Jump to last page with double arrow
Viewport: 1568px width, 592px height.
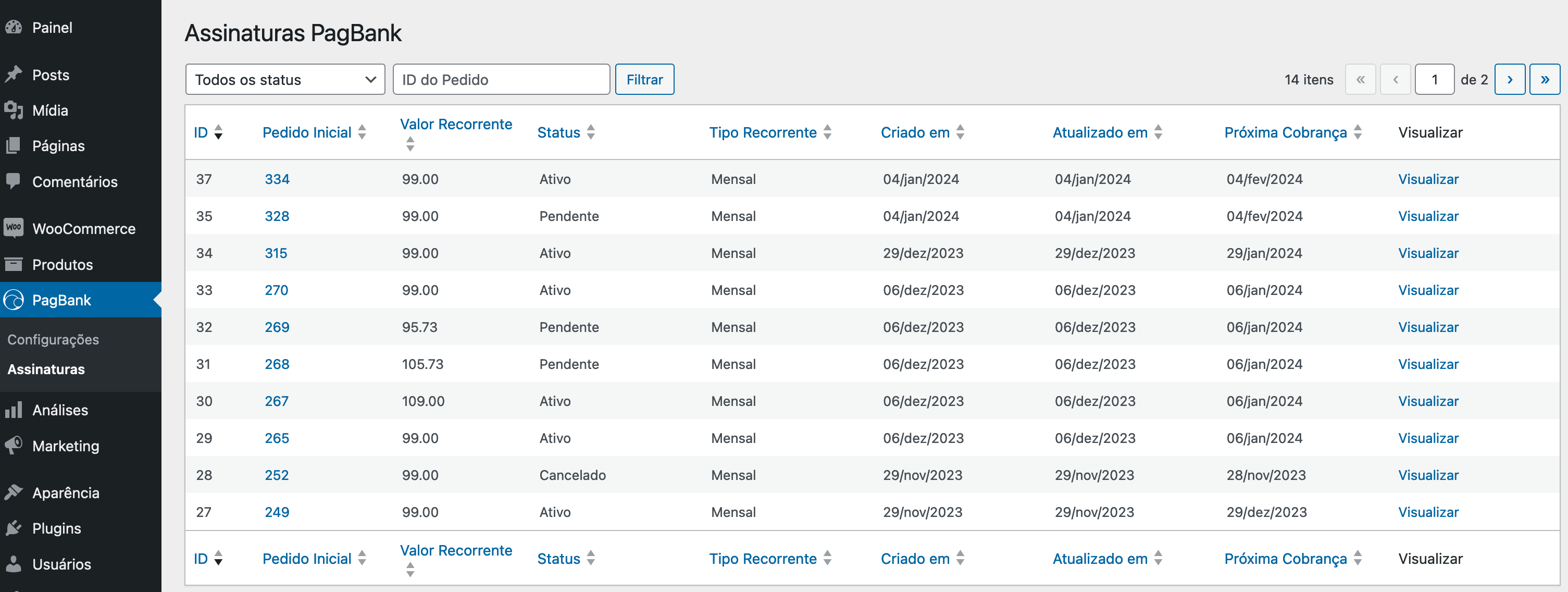tap(1545, 79)
